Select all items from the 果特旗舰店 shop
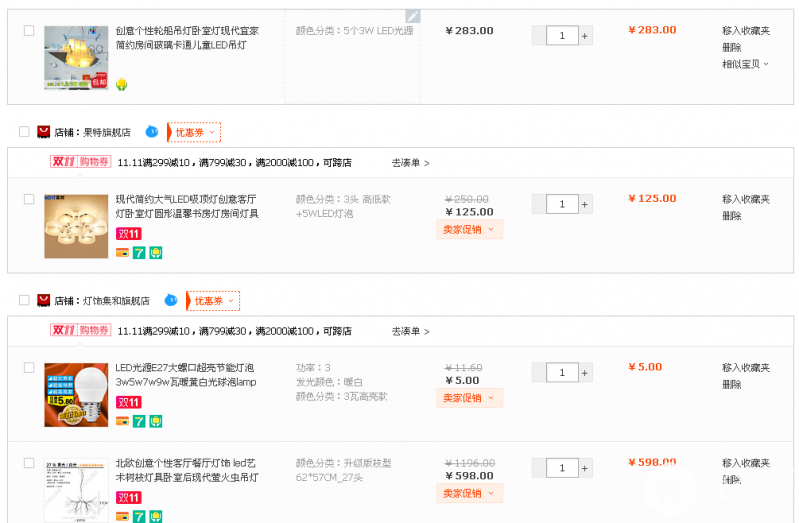Viewport: 799px width, 523px height. click(x=25, y=132)
